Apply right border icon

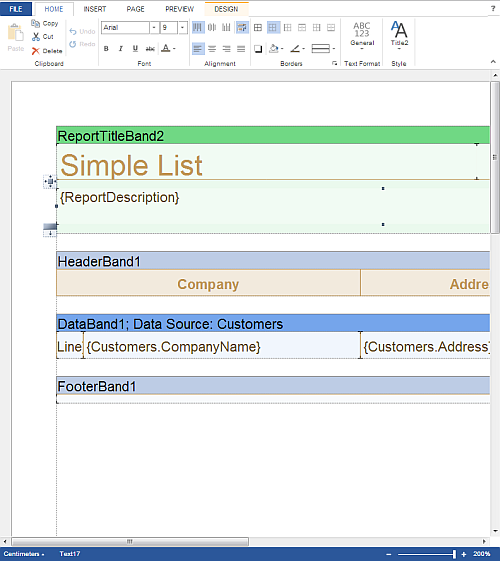(x=317, y=27)
